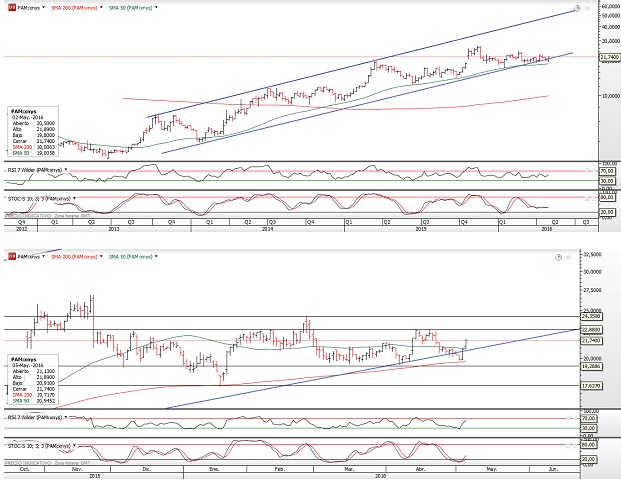Click the 80,00 stochastic level label in the upper chart
The image size is (621, 496).
point(608,197)
